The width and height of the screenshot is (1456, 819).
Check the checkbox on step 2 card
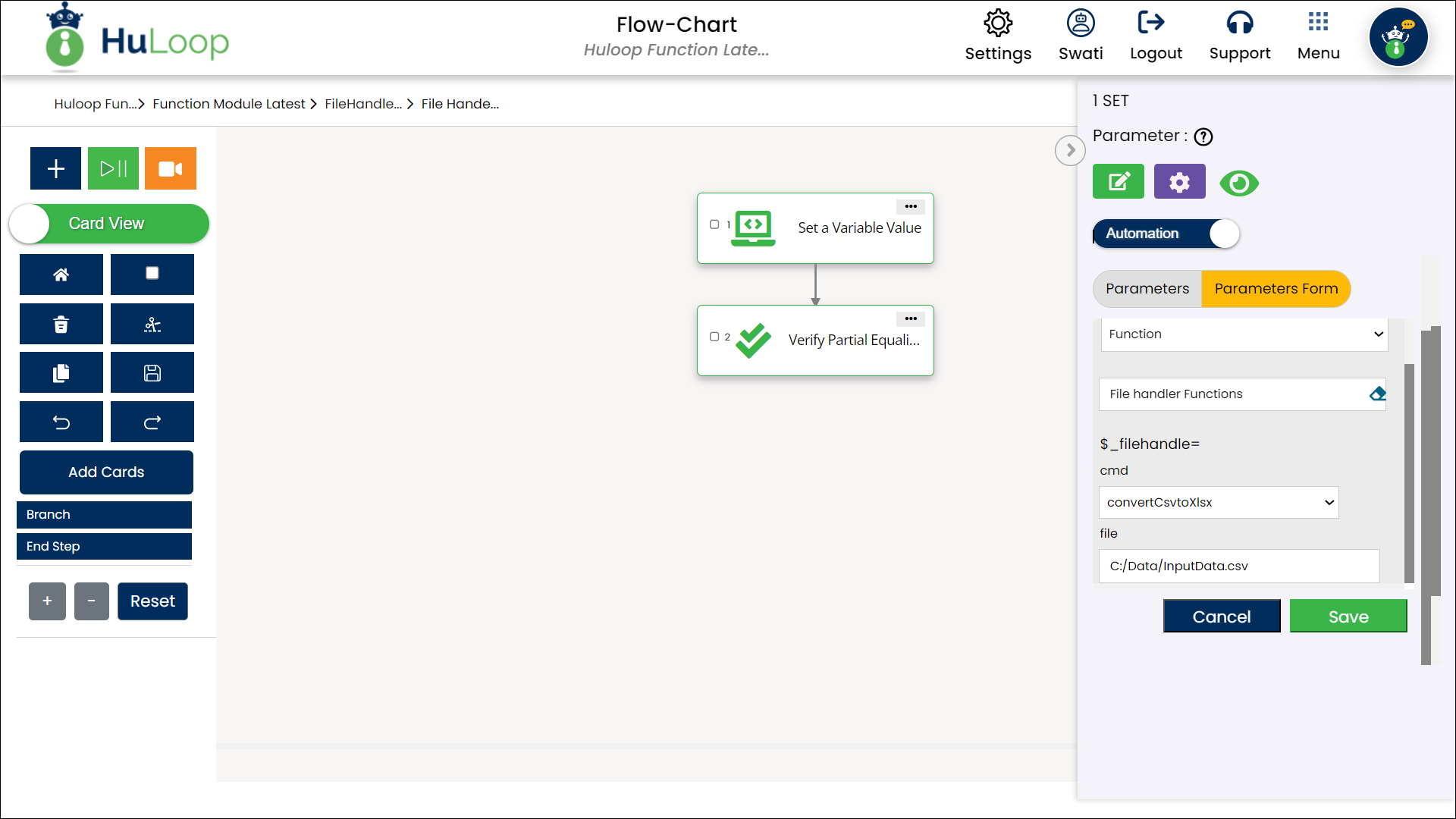click(714, 337)
